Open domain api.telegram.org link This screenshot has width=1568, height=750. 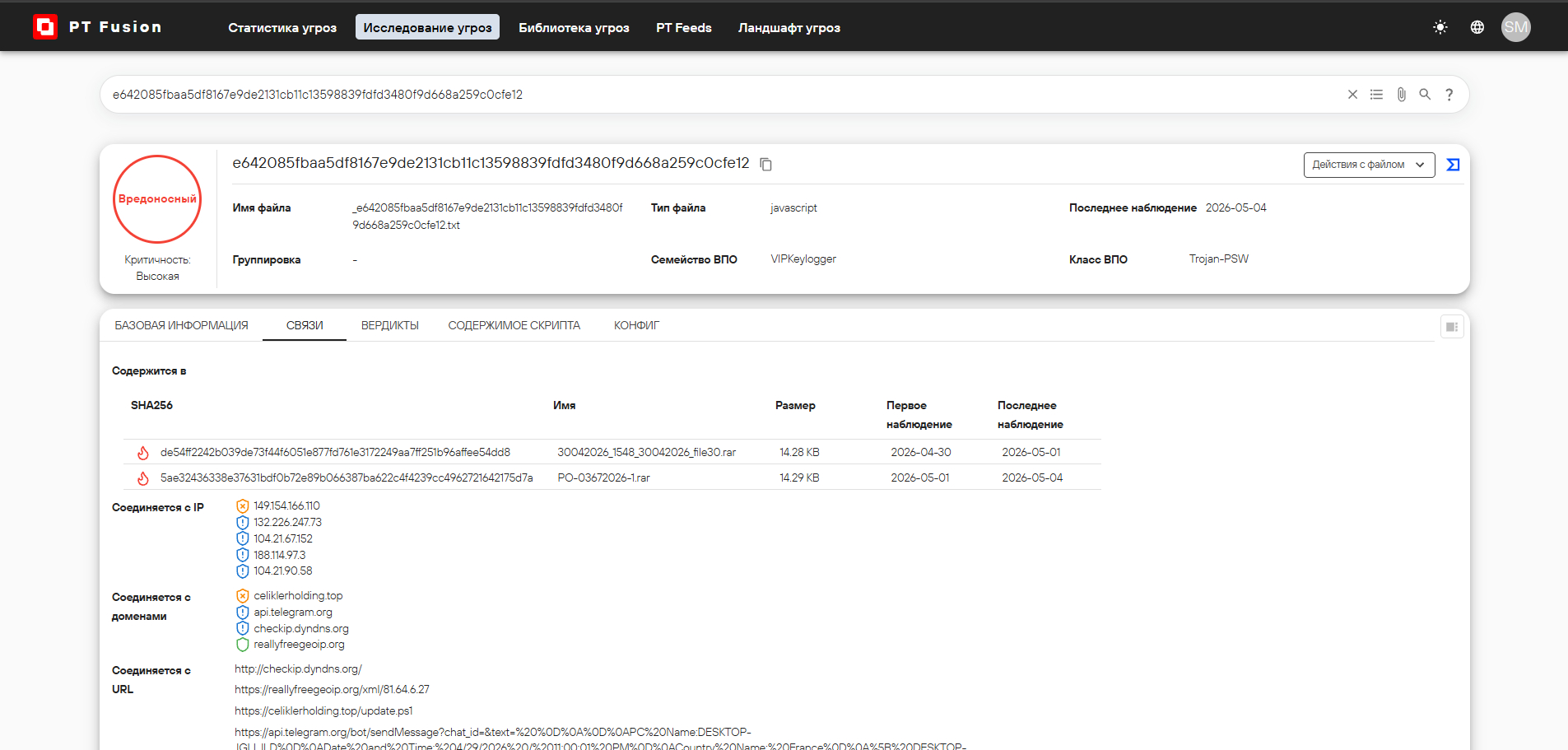293,613
